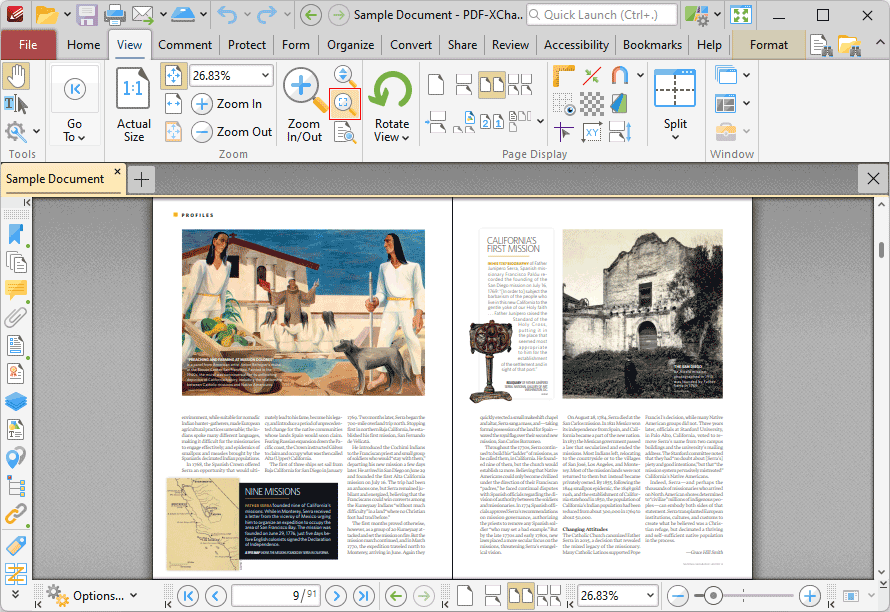Click the XY cursor coordinates icon
This screenshot has height=612, width=890.
coord(591,132)
